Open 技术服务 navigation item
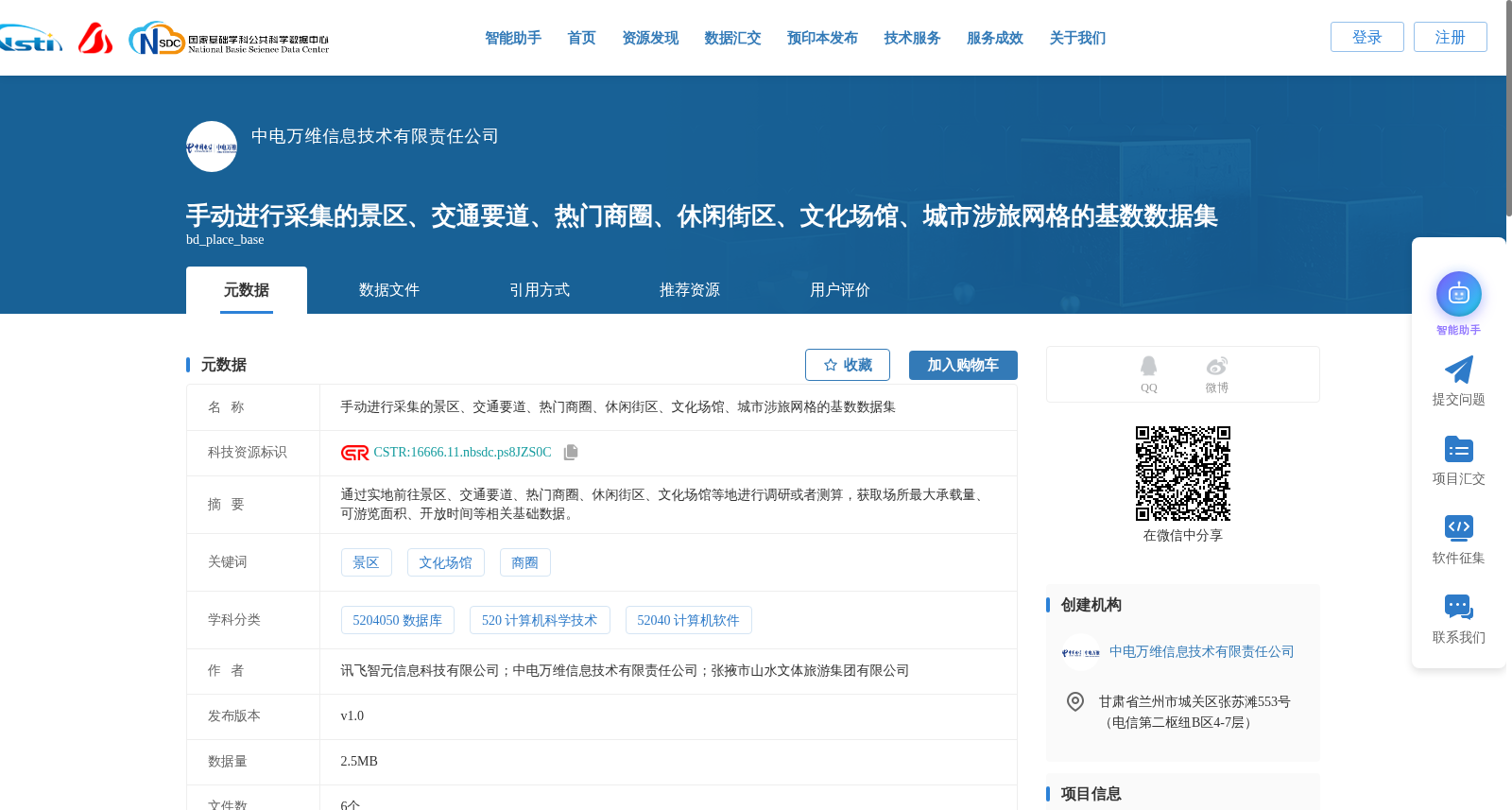 point(912,38)
